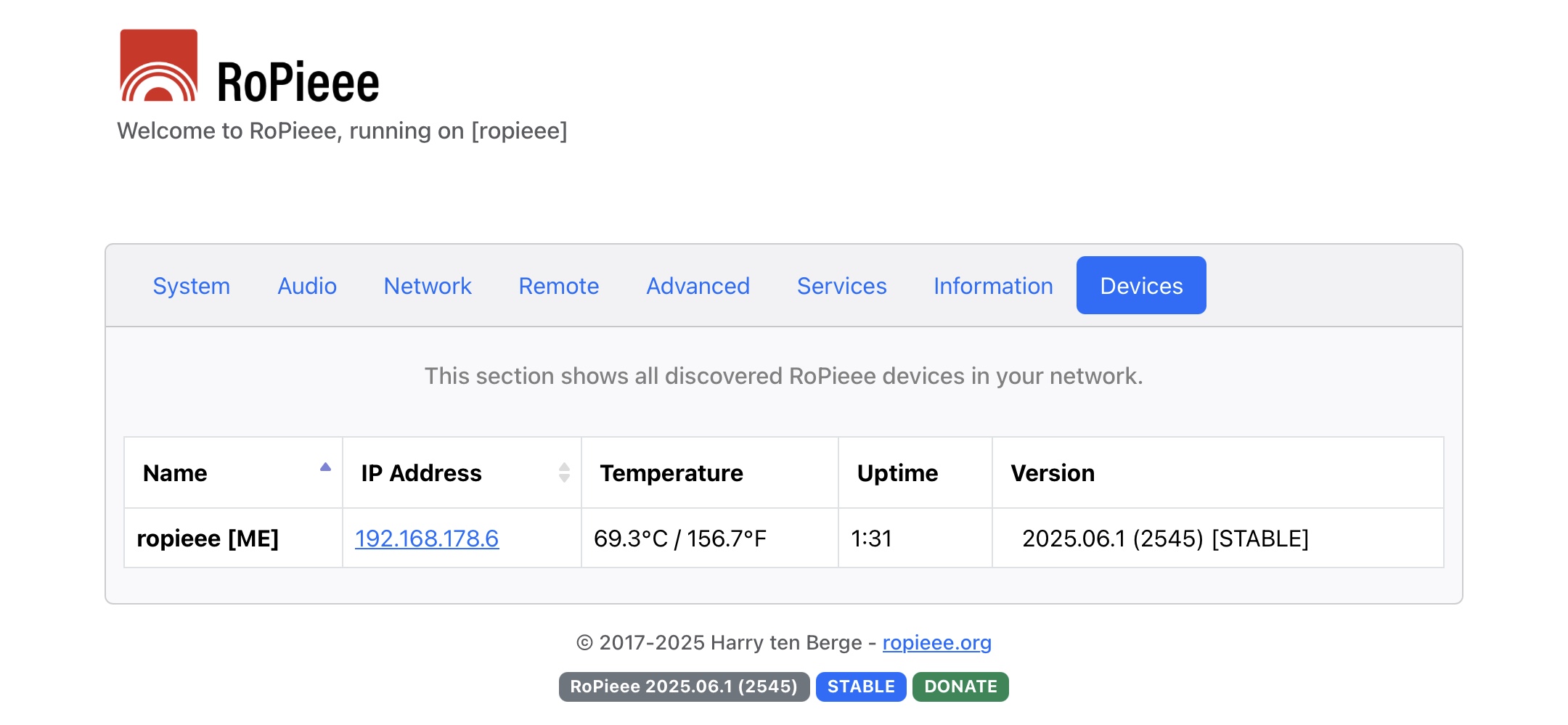Select the active Devices tab
The height and width of the screenshot is (725, 1568).
1141,286
